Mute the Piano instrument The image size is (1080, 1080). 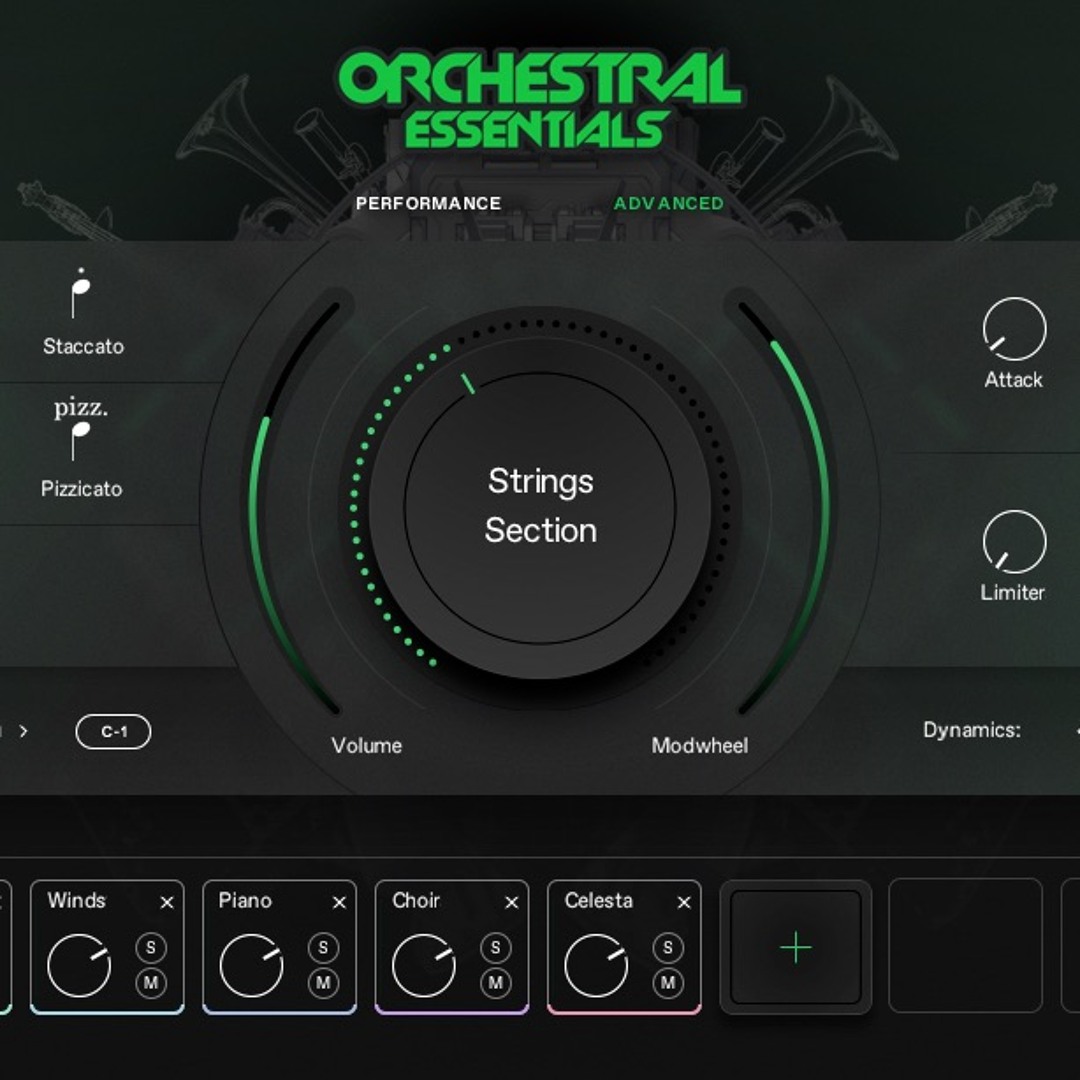tap(323, 983)
